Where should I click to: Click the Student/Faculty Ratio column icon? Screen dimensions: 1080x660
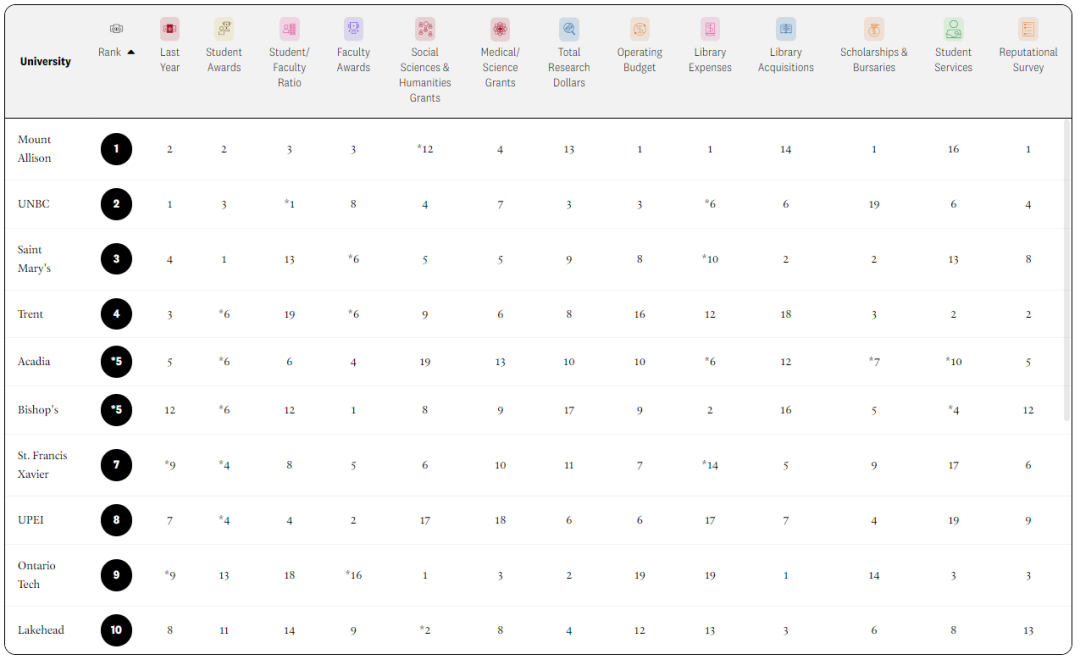[289, 29]
